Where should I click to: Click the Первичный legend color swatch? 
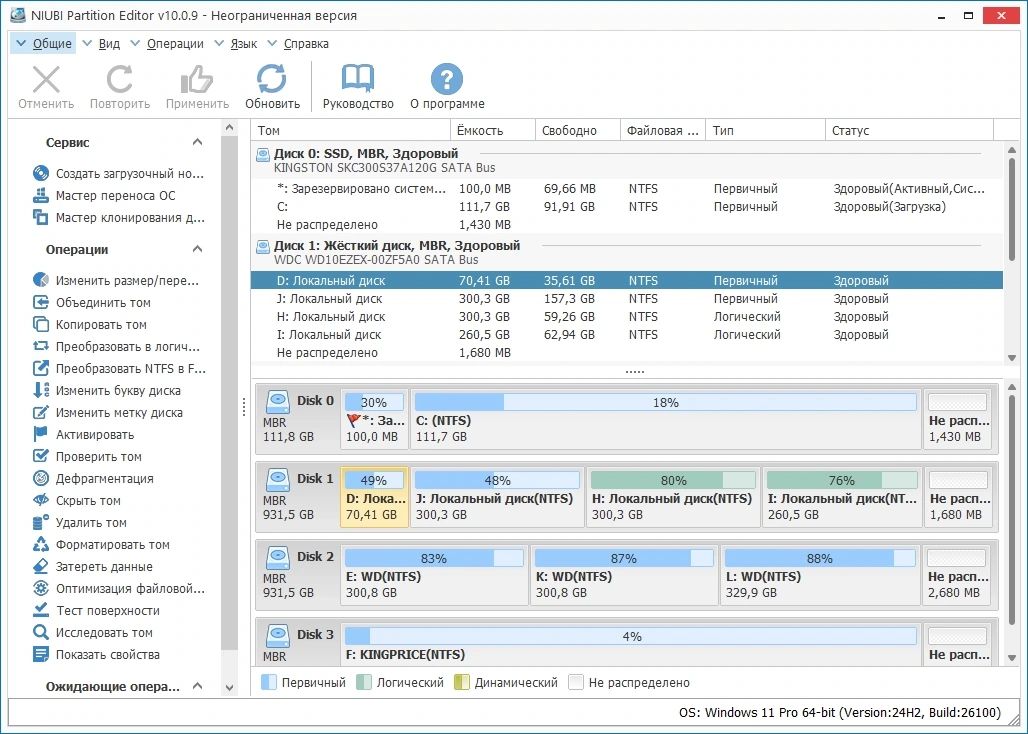[269, 682]
